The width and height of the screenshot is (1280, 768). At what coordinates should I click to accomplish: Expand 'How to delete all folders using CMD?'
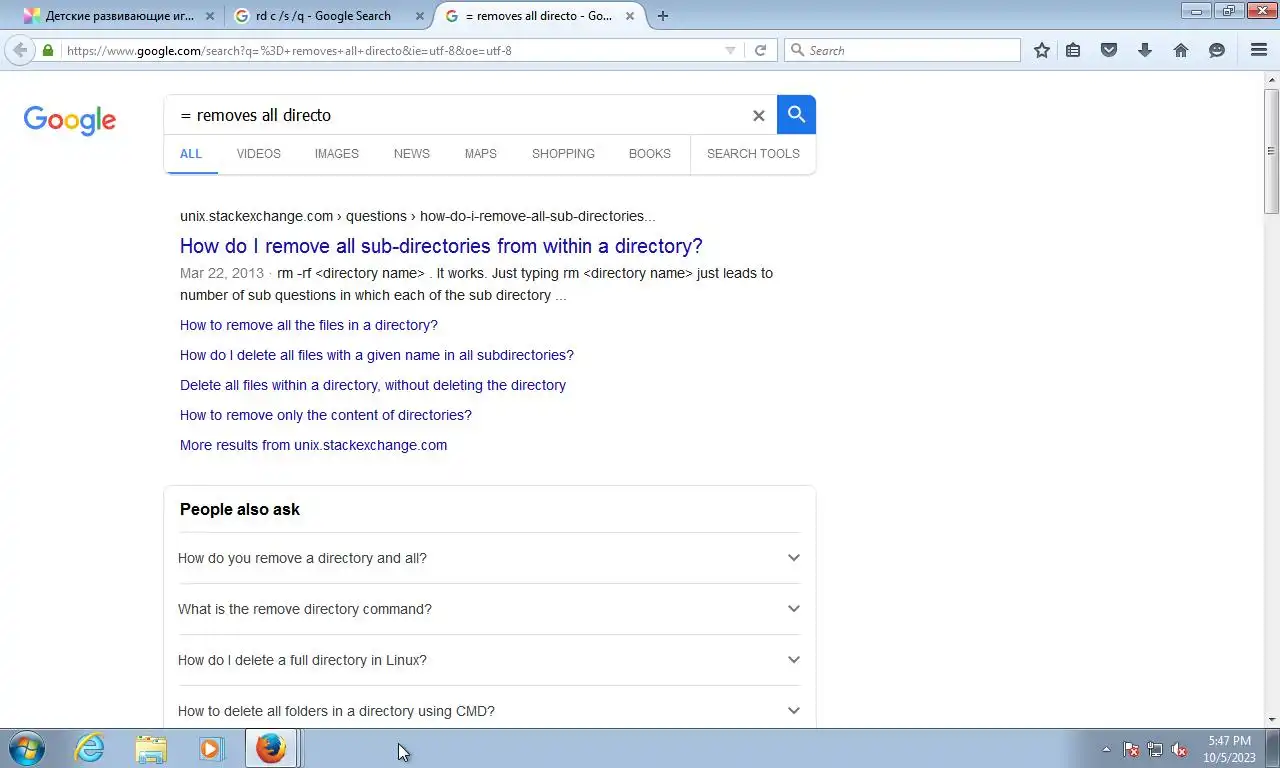(489, 711)
